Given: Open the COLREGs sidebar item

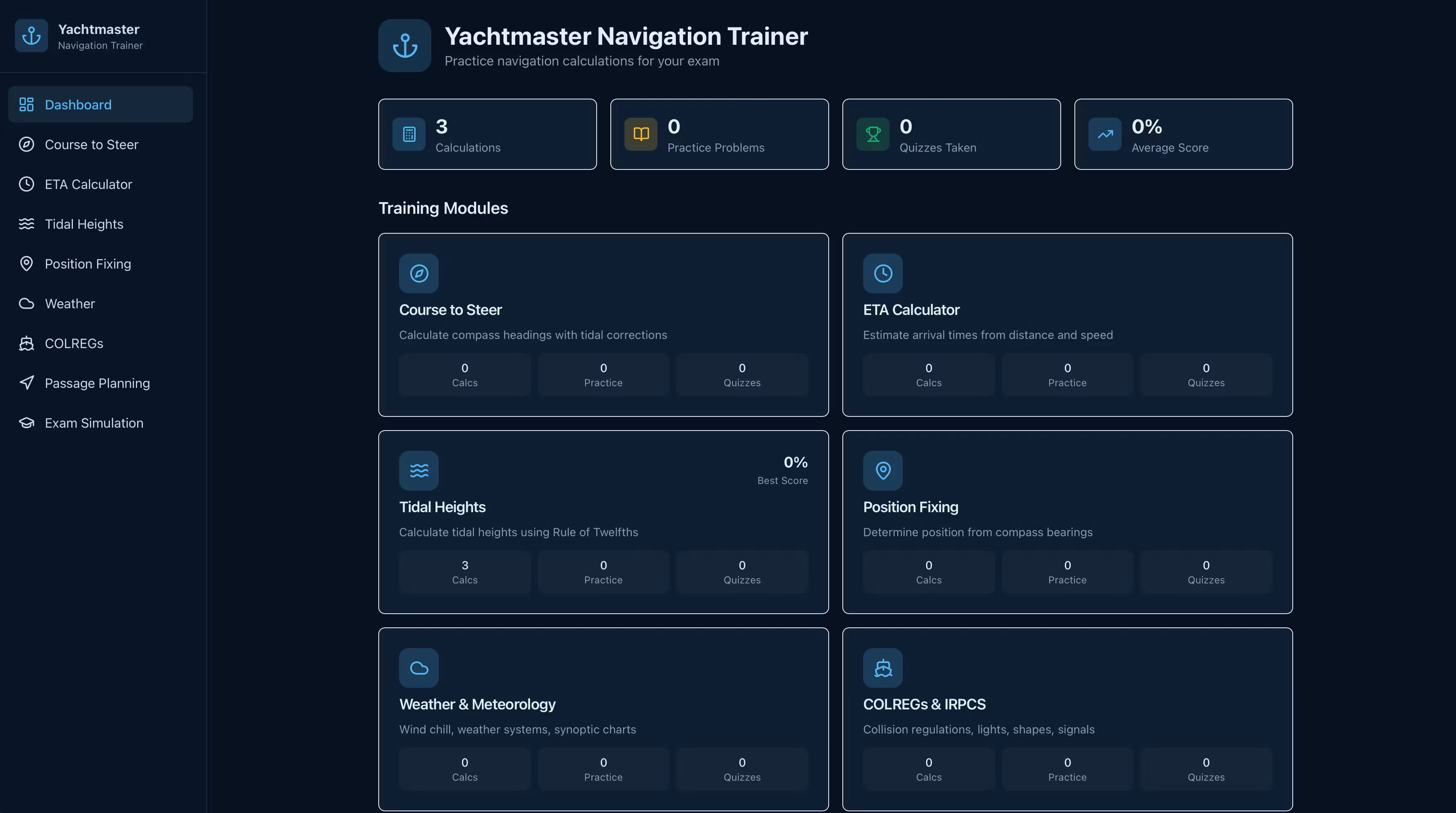Looking at the screenshot, I should click(73, 344).
